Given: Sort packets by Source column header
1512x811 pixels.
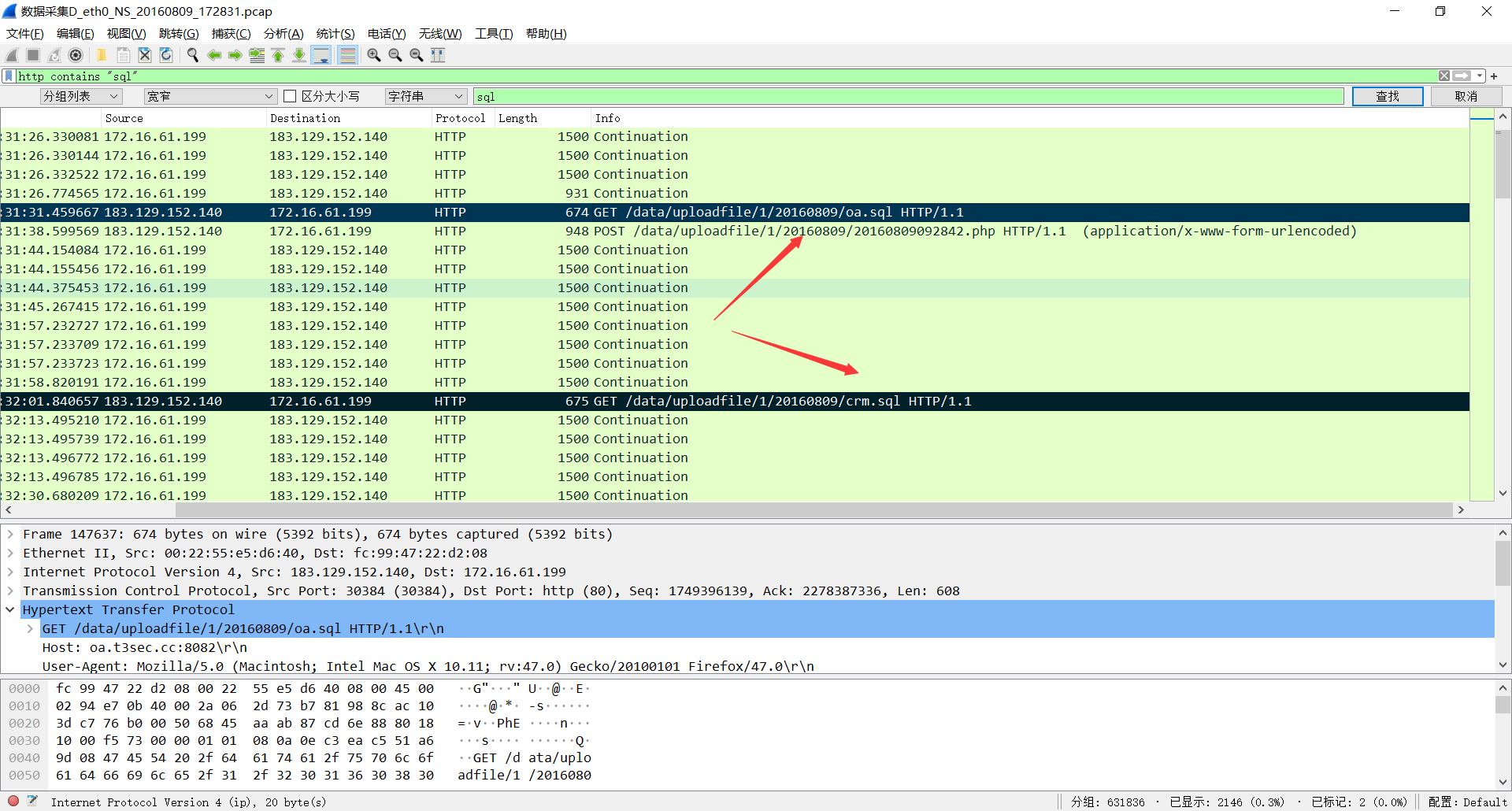Looking at the screenshot, I should [x=184, y=118].
